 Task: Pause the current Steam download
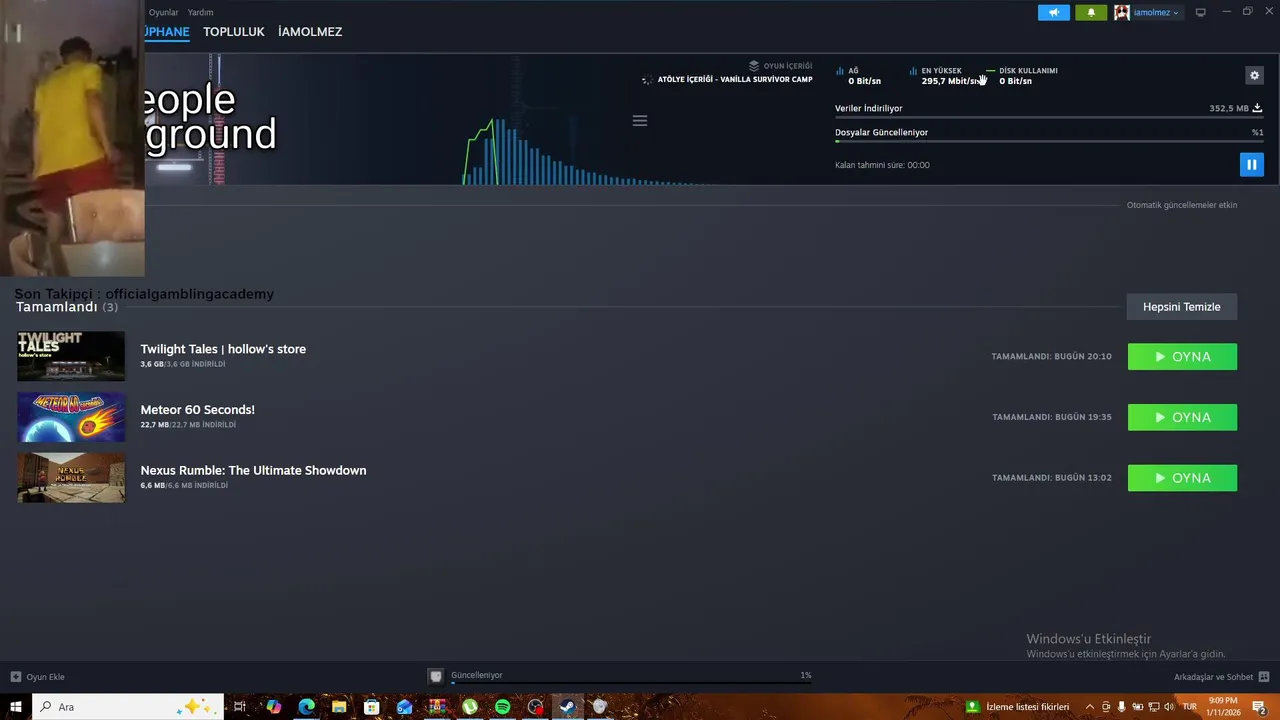point(1251,165)
